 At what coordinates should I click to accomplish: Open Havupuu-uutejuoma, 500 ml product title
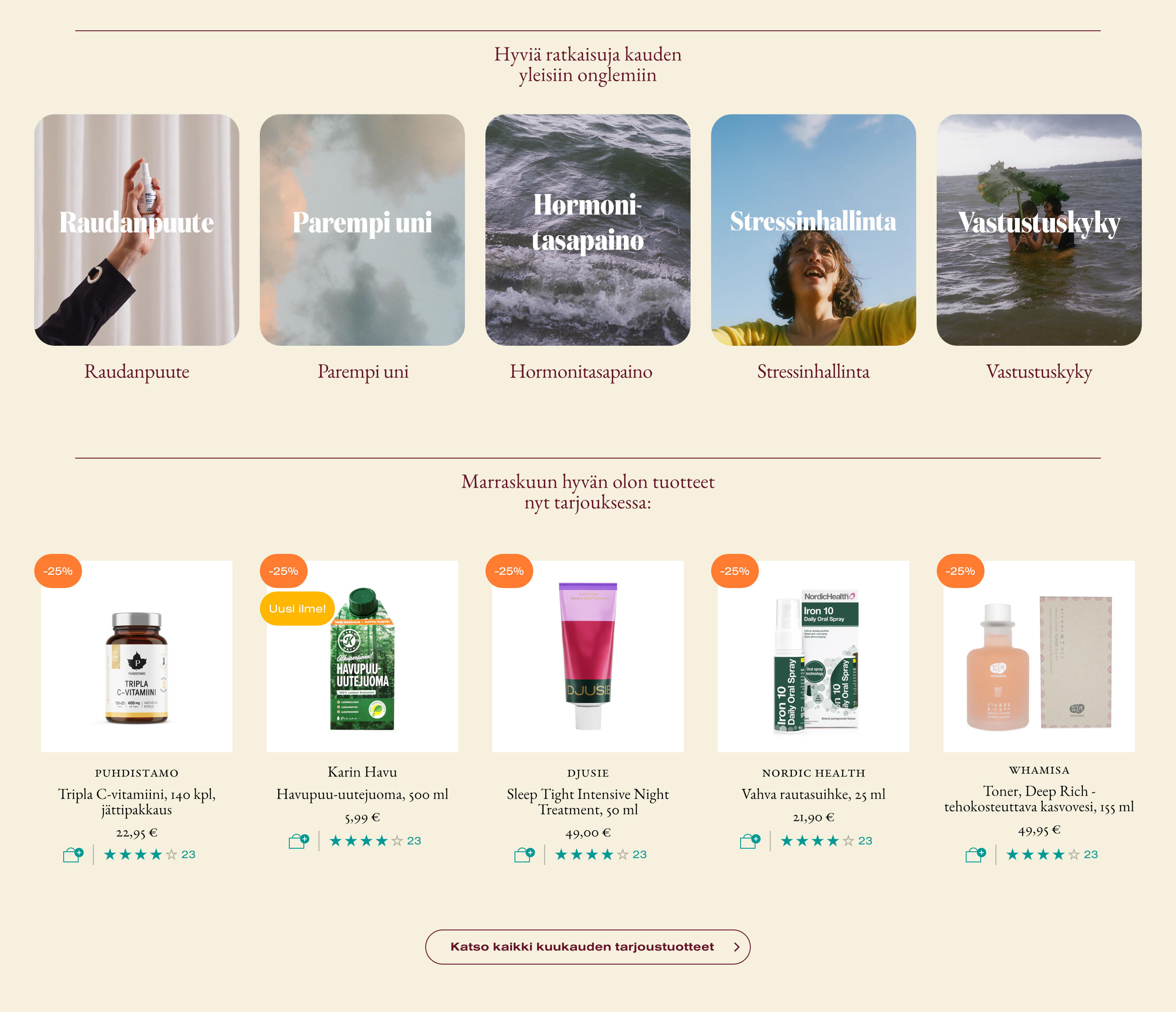click(x=362, y=794)
